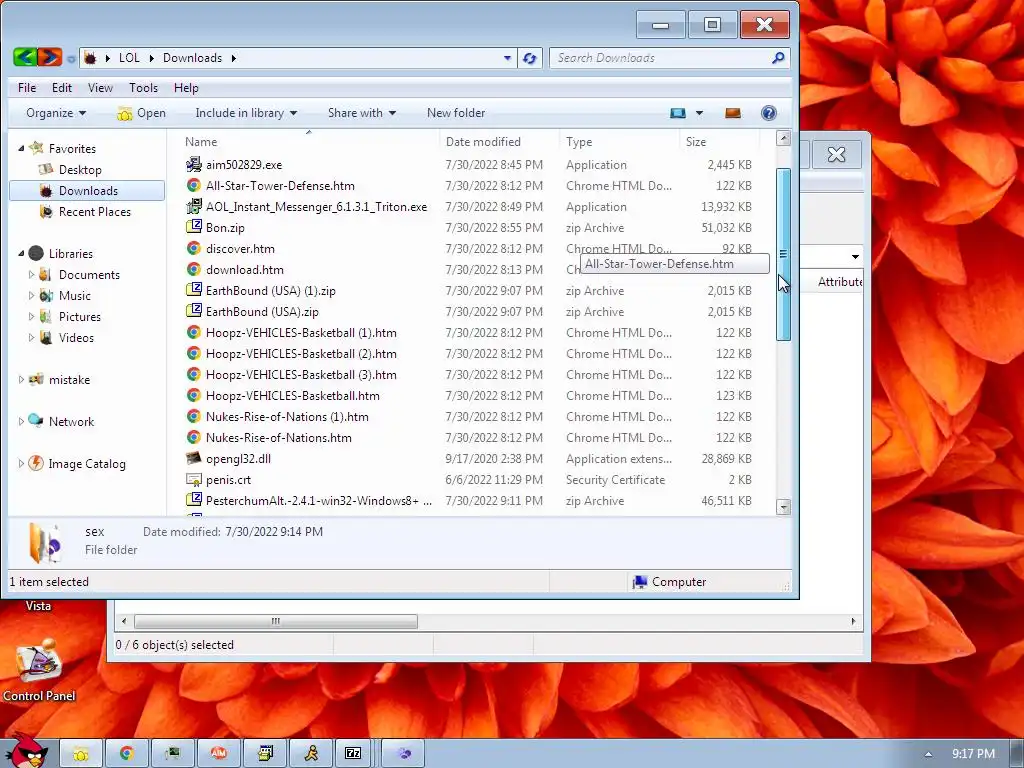The image size is (1024, 768).
Task: Open AIM from the taskbar
Action: point(218,754)
